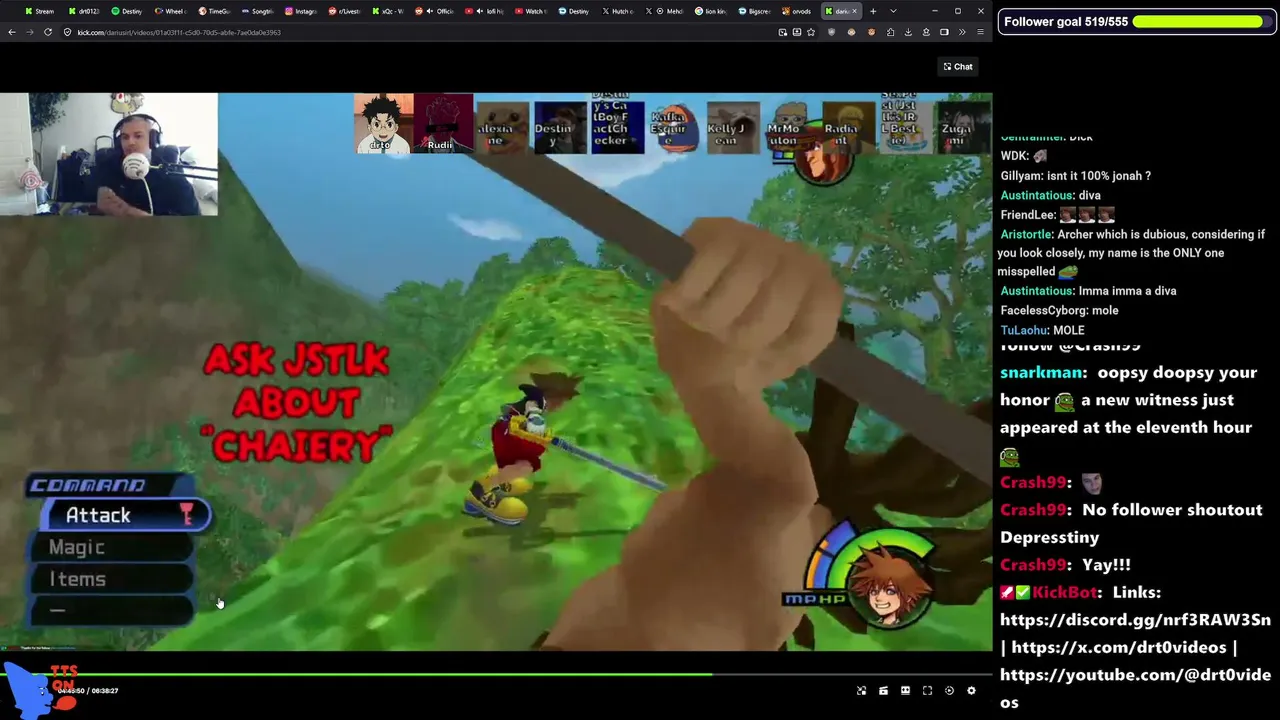The width and height of the screenshot is (1280, 720).
Task: Go back to the previous page
Action: point(12,32)
